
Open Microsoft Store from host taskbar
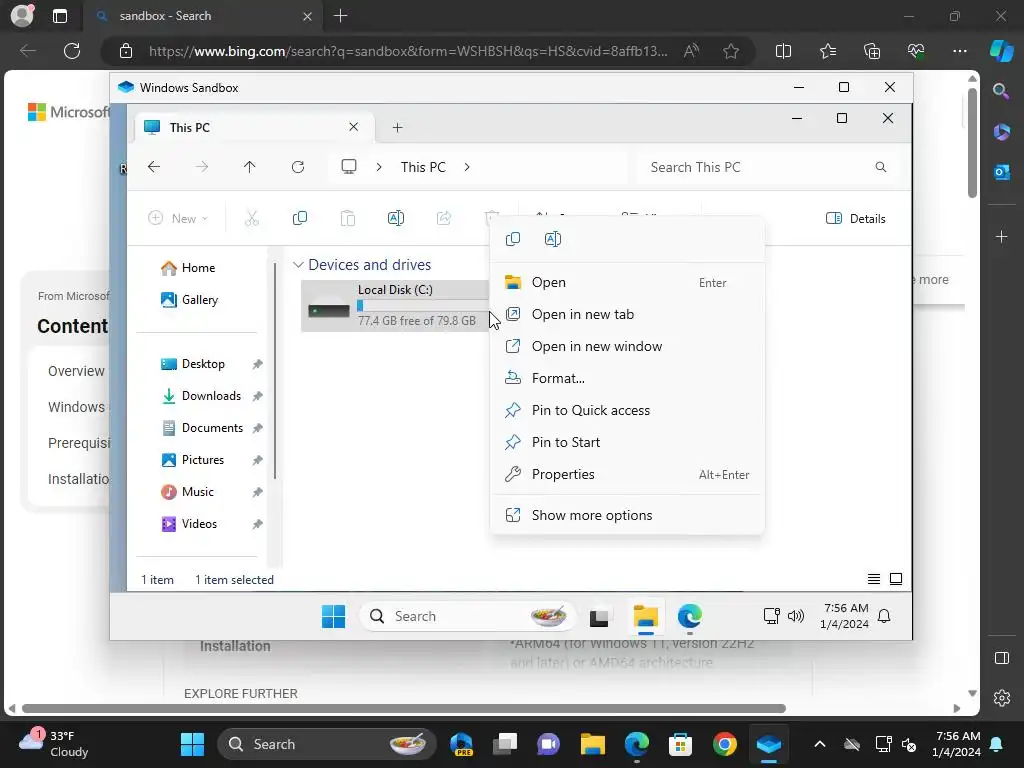pyautogui.click(x=680, y=744)
